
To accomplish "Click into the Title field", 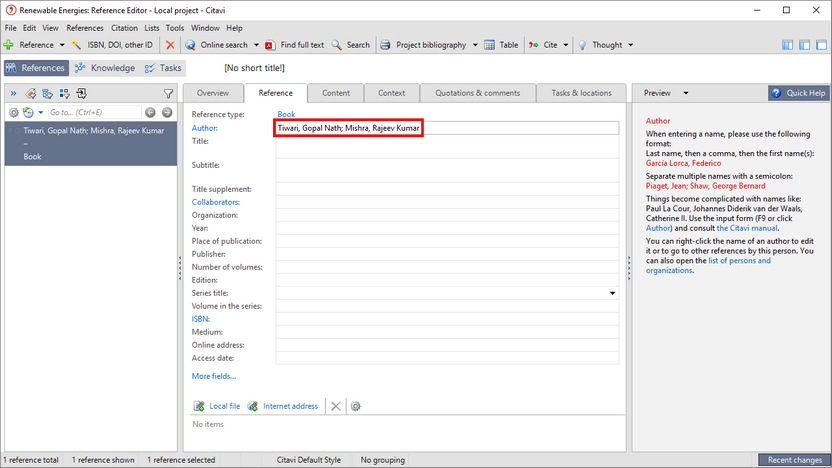I will [447, 146].
